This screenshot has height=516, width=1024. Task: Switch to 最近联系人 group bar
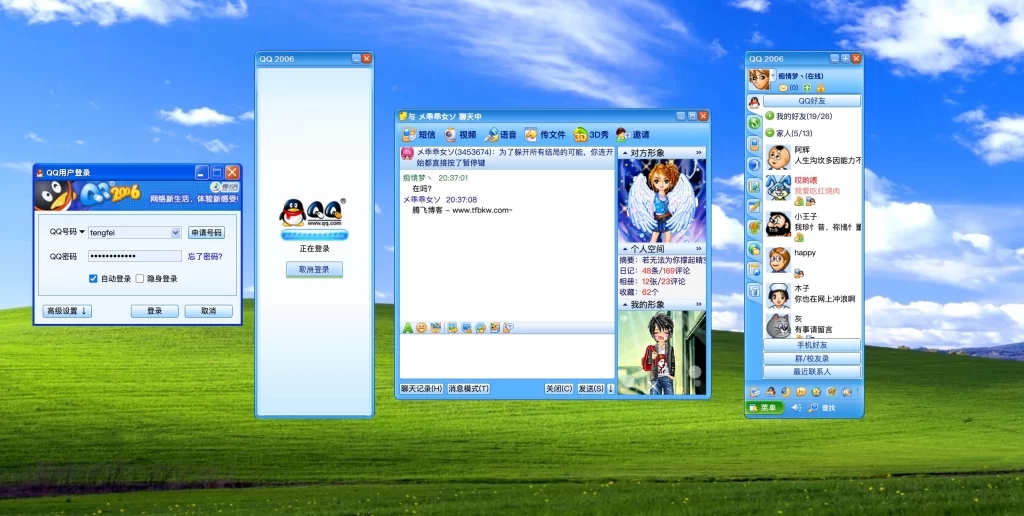point(812,372)
